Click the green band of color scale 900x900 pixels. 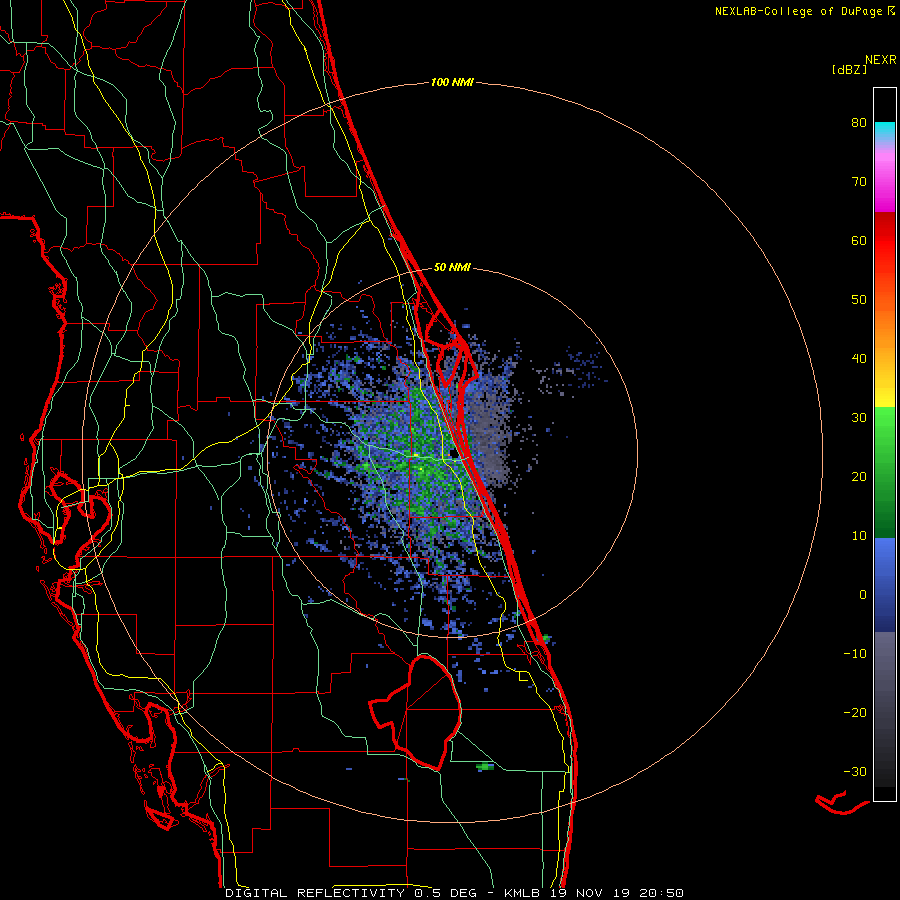click(885, 472)
